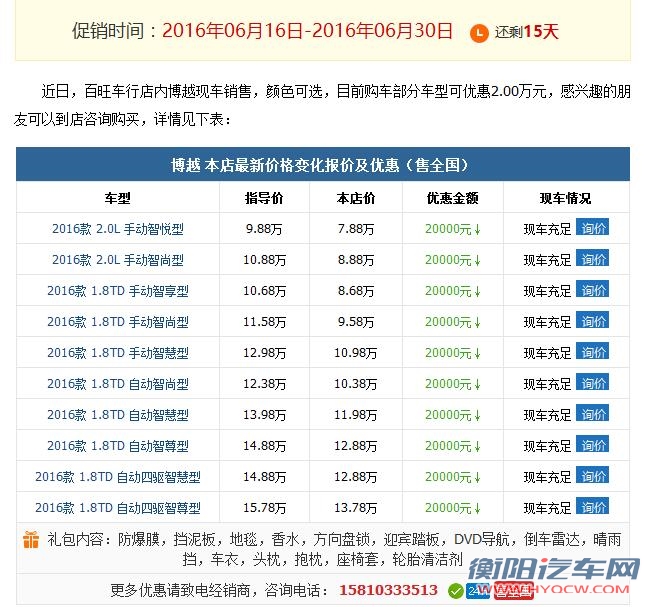Open 2016款 1.8TD 自动智慧型 link
Viewport: 651px width, 607px height.
click(118, 415)
